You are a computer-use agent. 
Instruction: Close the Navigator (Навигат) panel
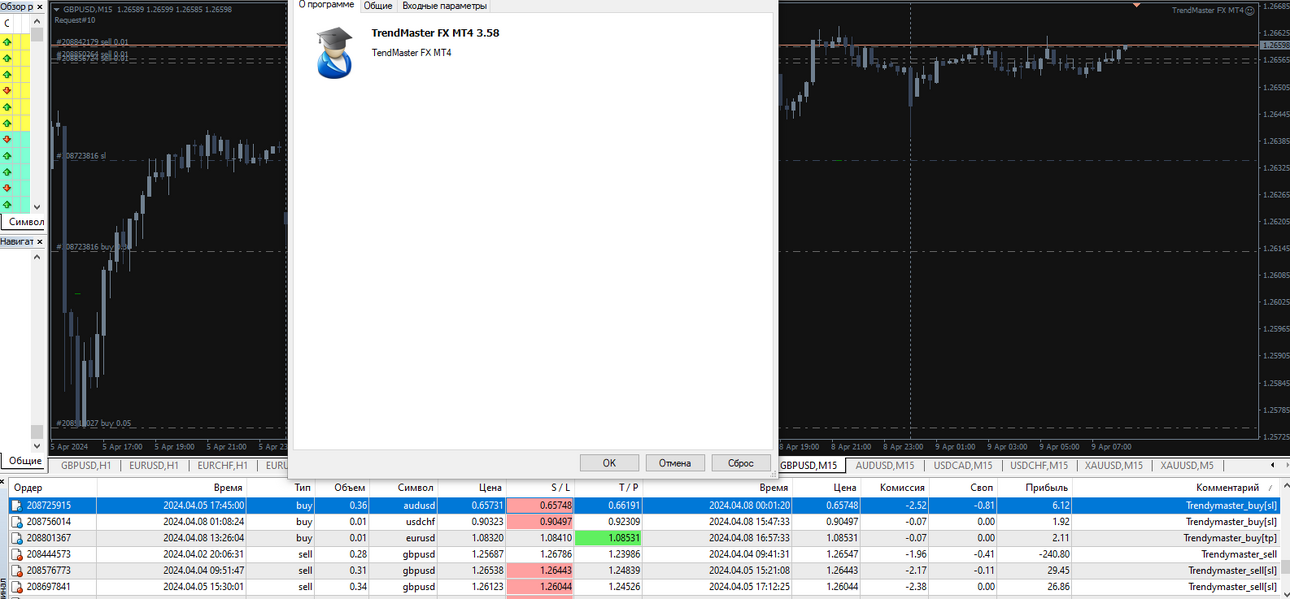click(x=40, y=242)
